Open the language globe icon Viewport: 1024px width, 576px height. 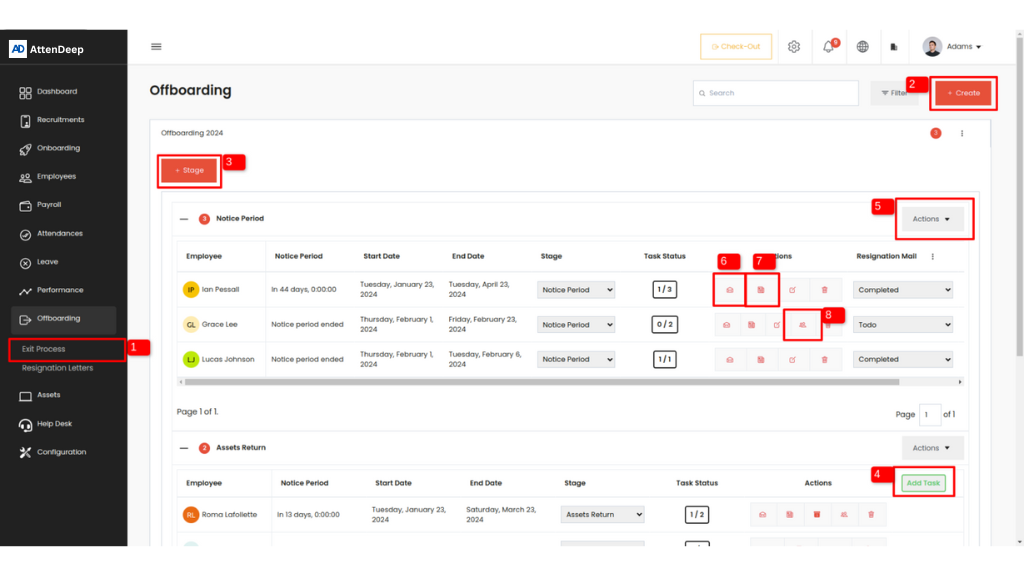click(862, 47)
